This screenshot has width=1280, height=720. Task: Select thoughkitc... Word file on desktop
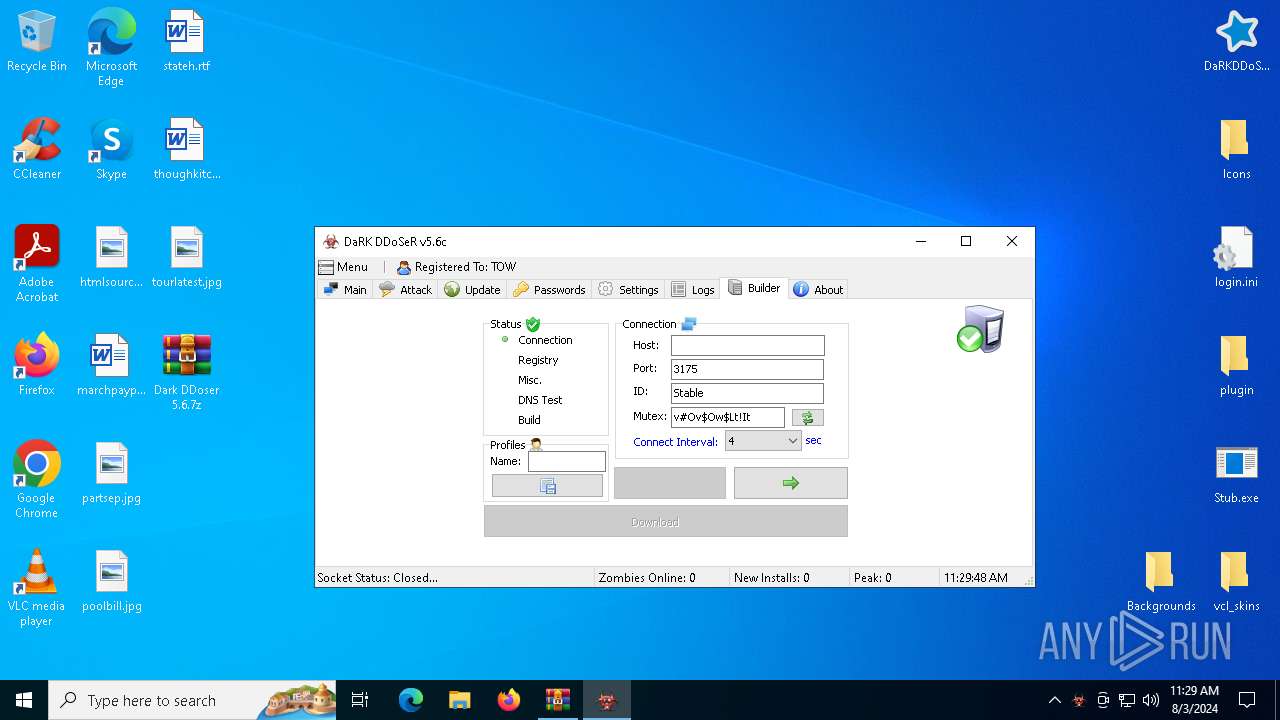coord(186,150)
